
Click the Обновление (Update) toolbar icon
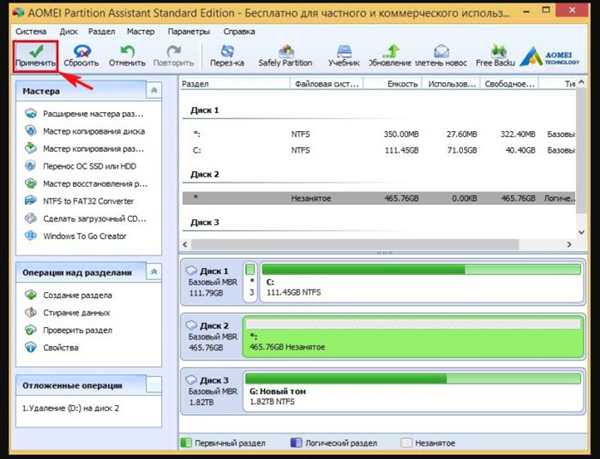click(x=390, y=56)
